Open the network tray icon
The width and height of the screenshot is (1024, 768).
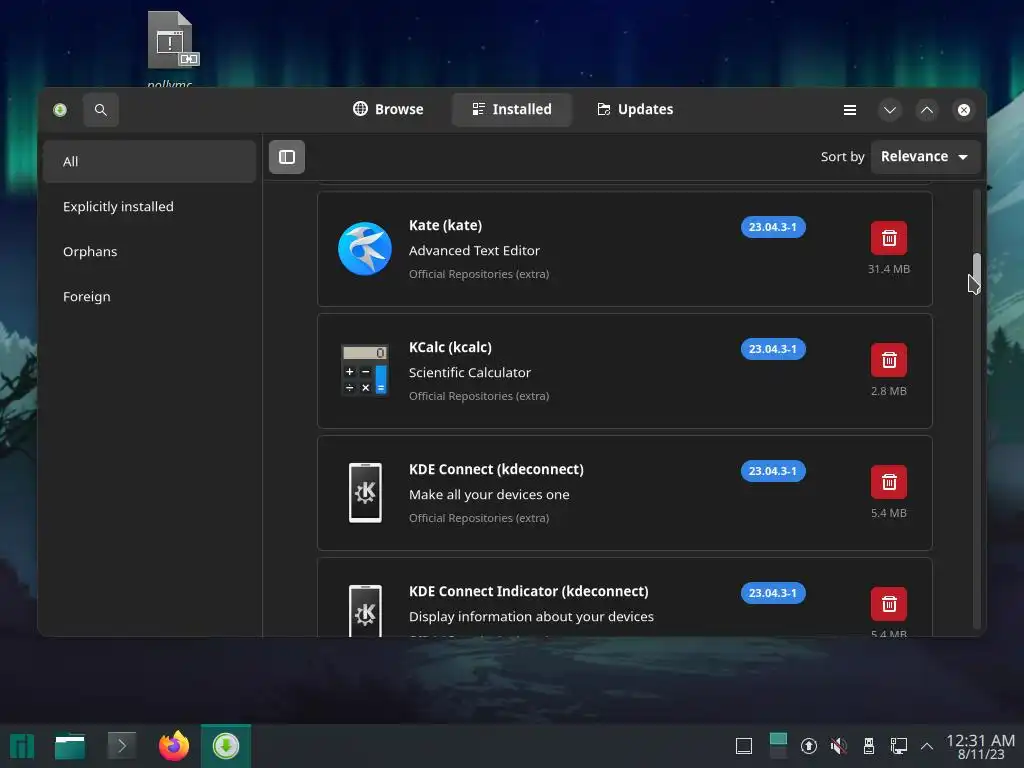[899, 746]
